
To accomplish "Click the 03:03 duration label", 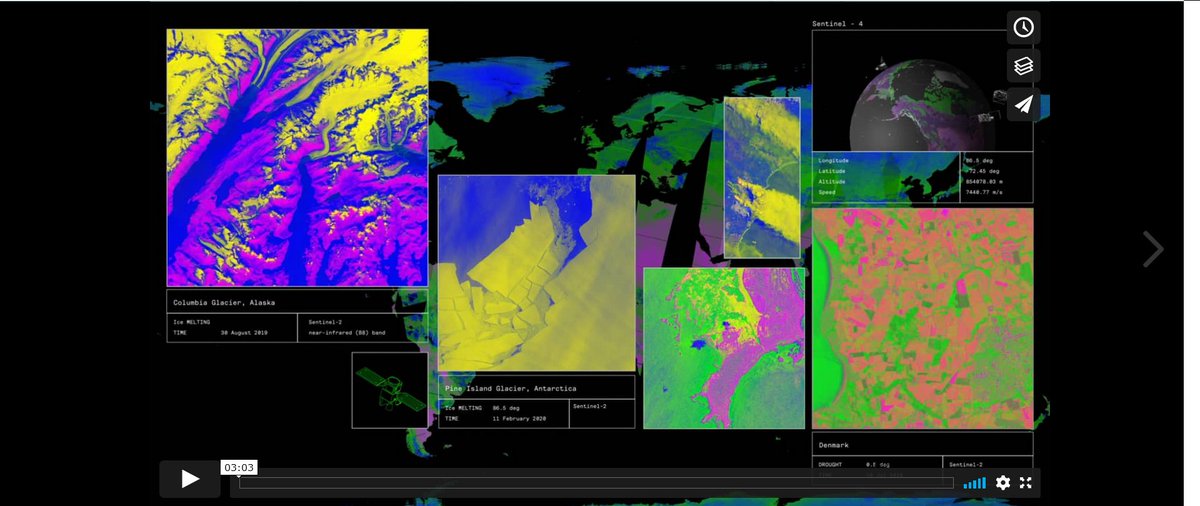I will (x=238, y=467).
